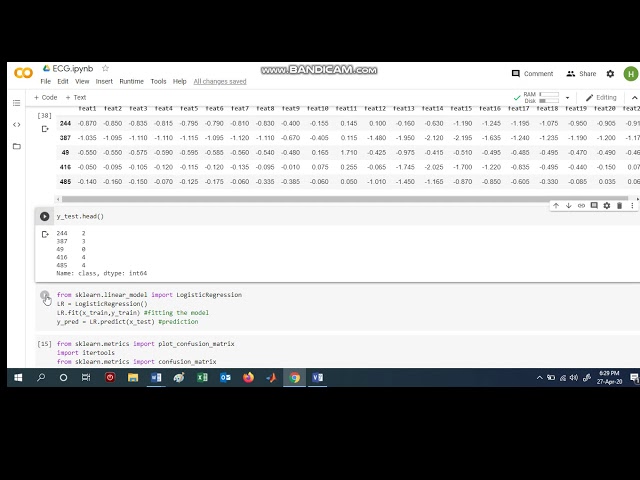Screen dimensions: 640x480
Task: Open the account avatar H
Action: pyautogui.click(x=631, y=74)
